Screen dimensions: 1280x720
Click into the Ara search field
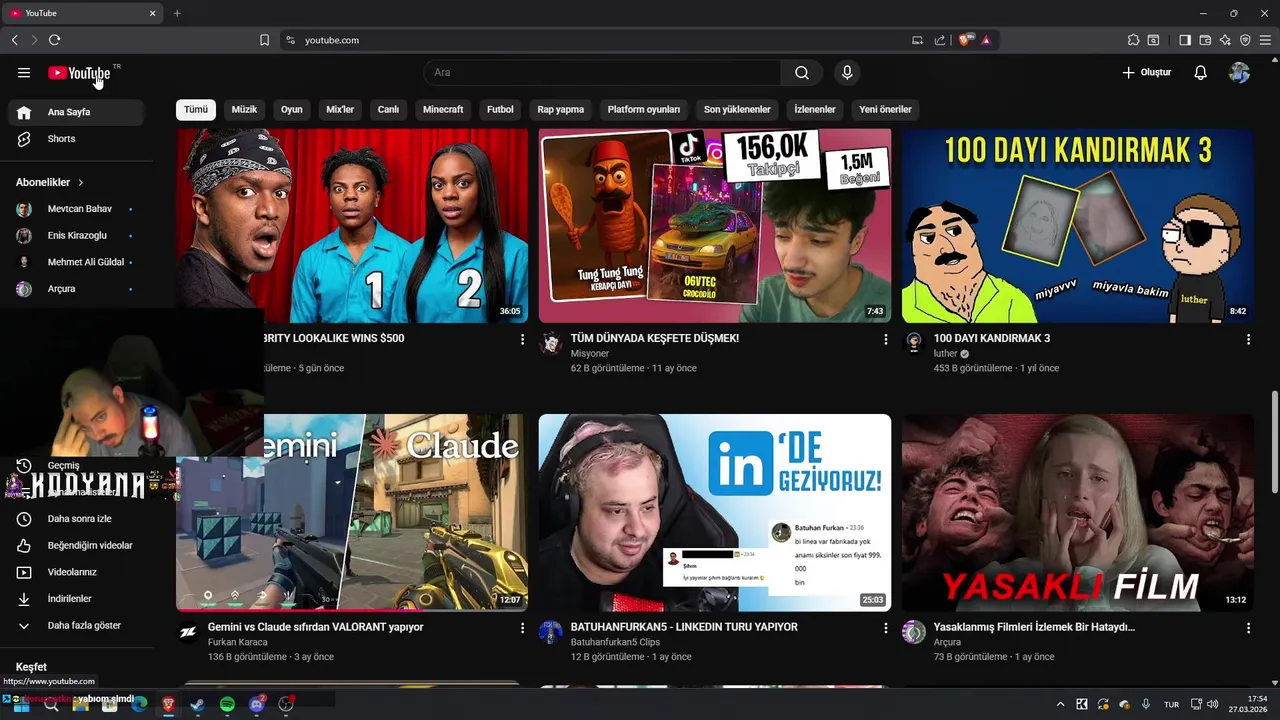click(603, 72)
